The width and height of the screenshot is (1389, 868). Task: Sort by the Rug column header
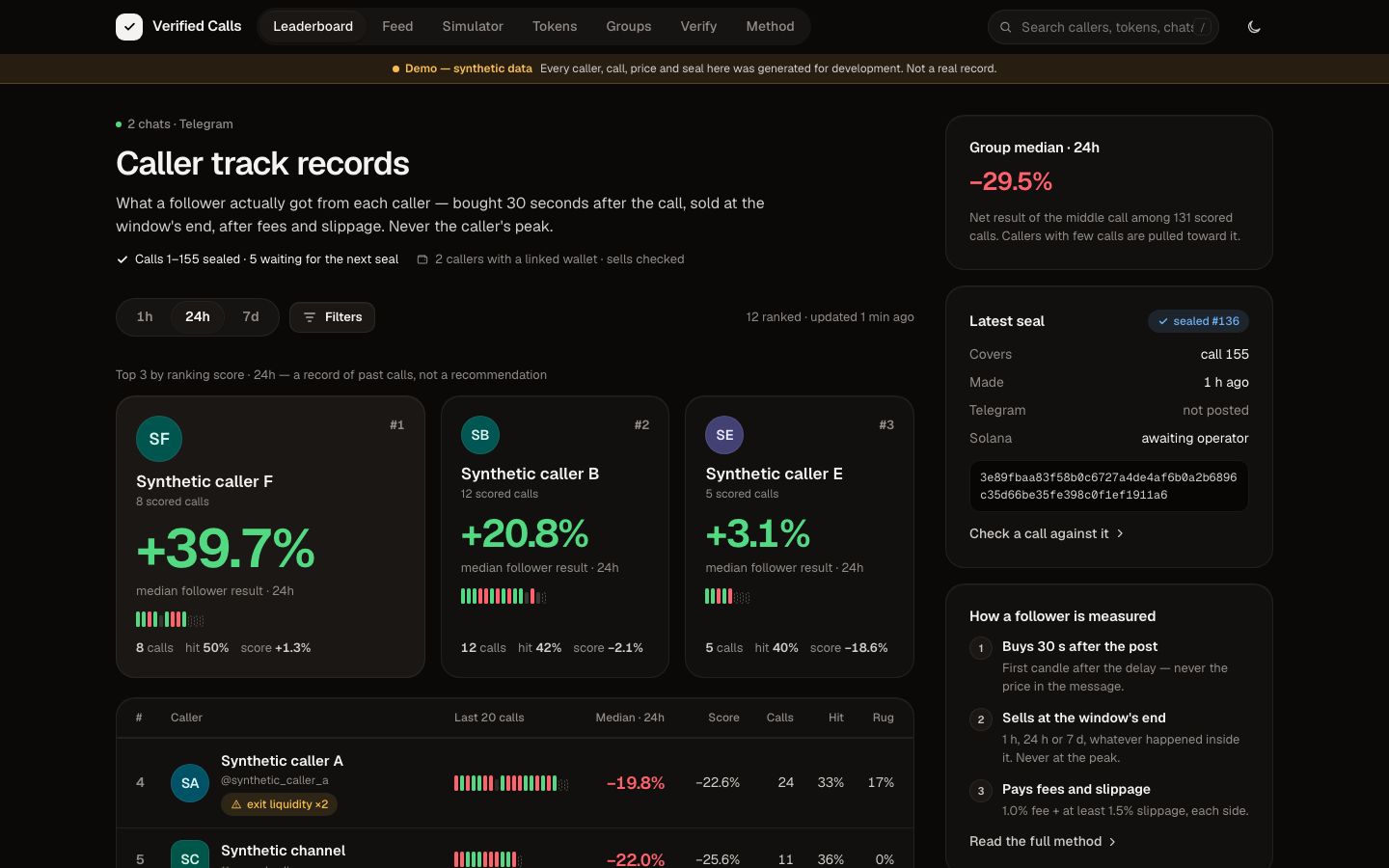[883, 718]
